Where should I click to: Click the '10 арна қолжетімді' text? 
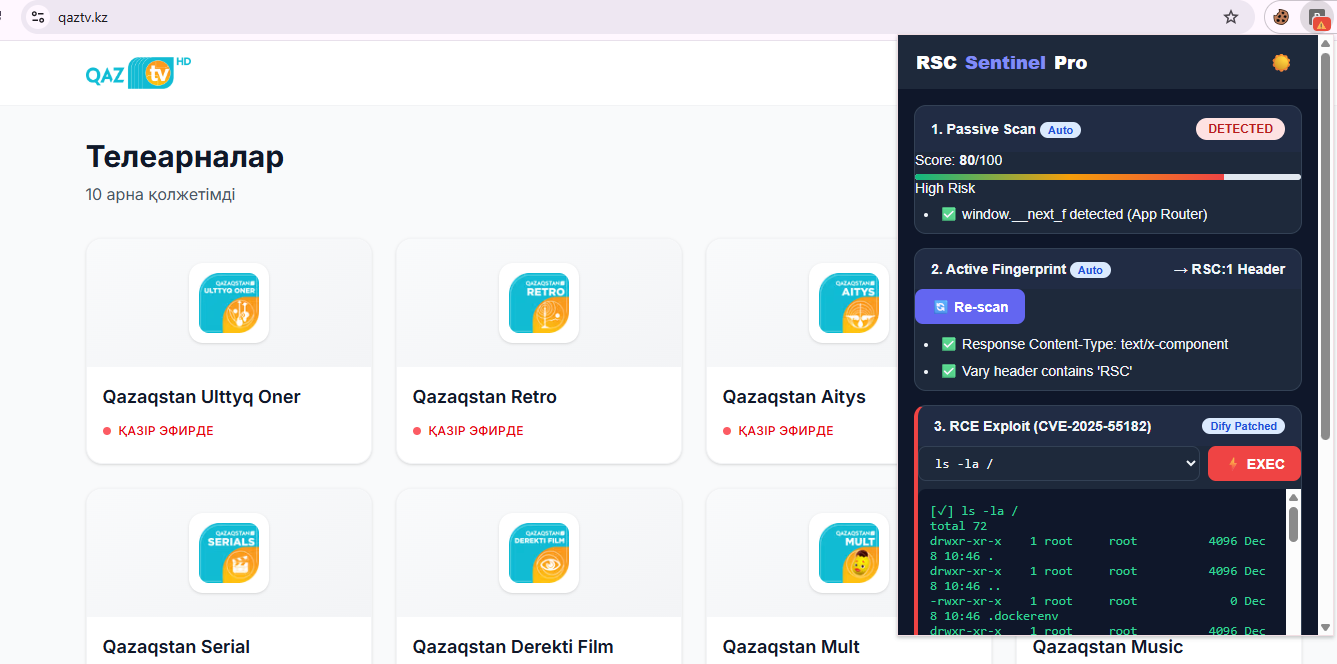[x=160, y=195]
